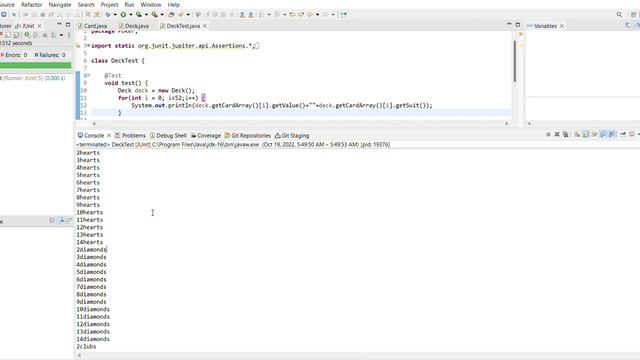
Task: Click the green JUnit progress bar
Action: pyautogui.click(x=36, y=65)
